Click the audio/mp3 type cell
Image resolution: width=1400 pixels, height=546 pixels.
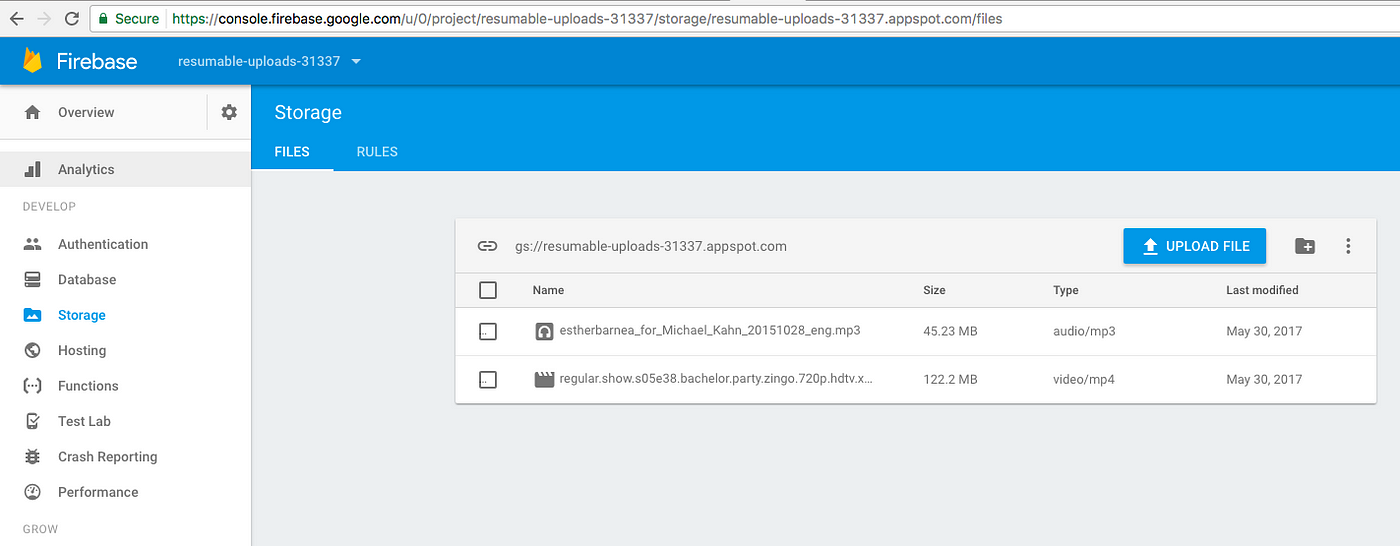1083,331
